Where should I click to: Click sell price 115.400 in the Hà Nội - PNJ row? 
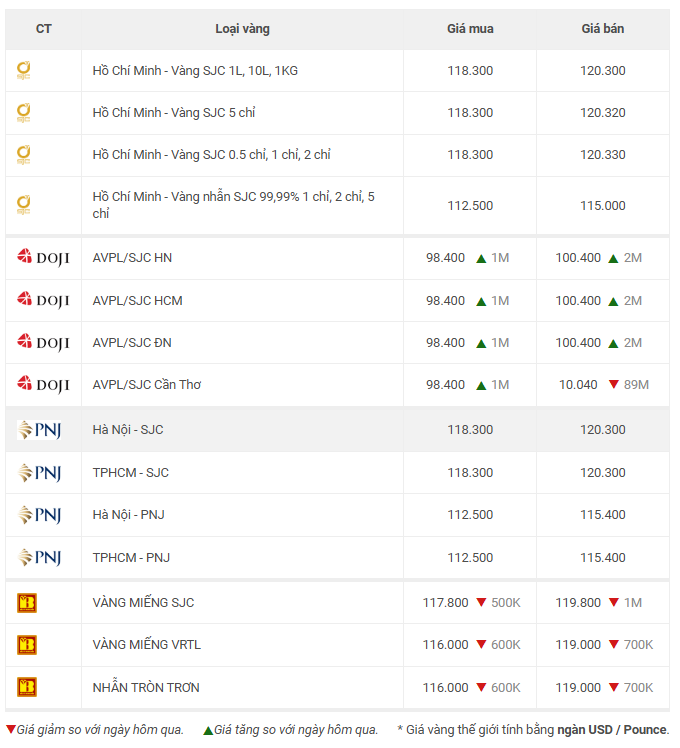click(x=603, y=515)
